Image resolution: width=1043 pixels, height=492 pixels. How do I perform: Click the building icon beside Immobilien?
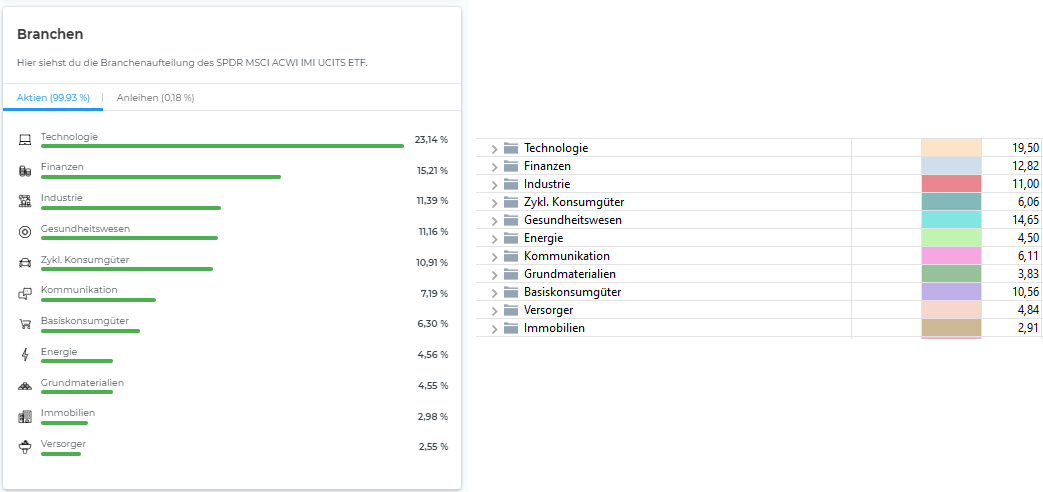(25, 417)
